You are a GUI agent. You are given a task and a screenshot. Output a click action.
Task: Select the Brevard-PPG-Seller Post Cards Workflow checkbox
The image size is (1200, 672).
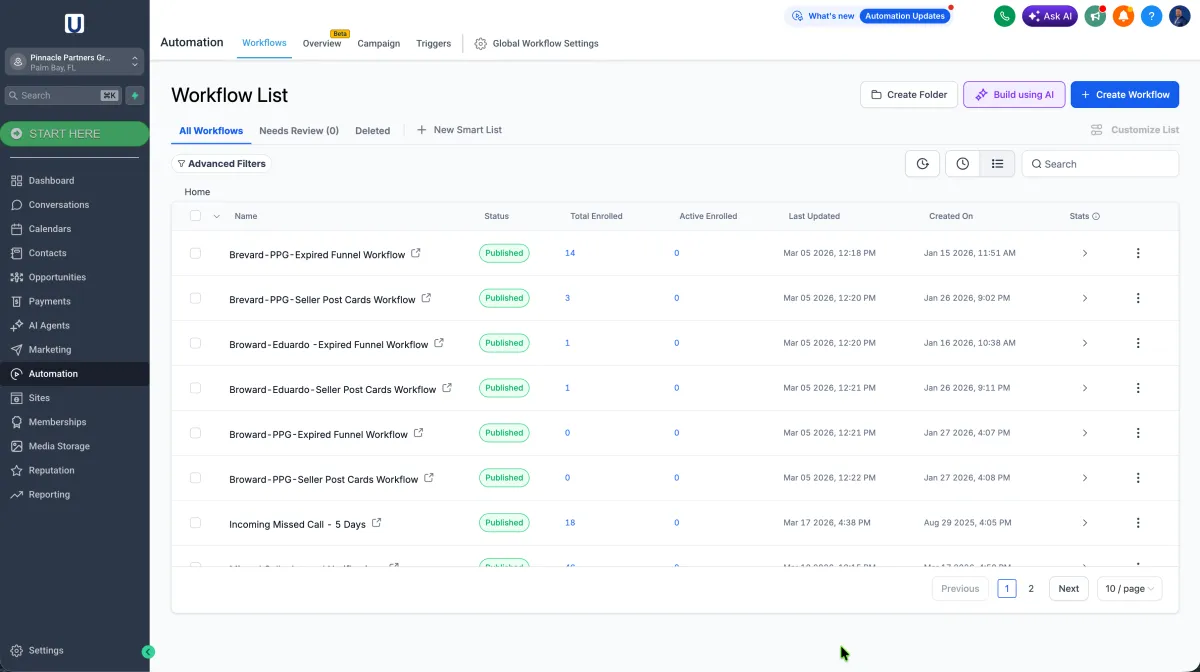click(195, 298)
